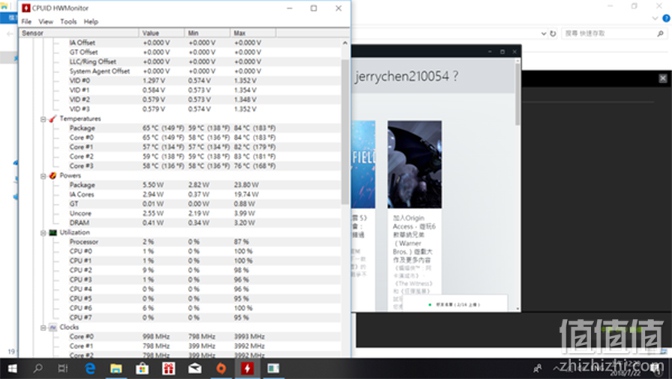The width and height of the screenshot is (672, 379).
Task: Open the Explorer address history dropdown
Action: [543, 33]
